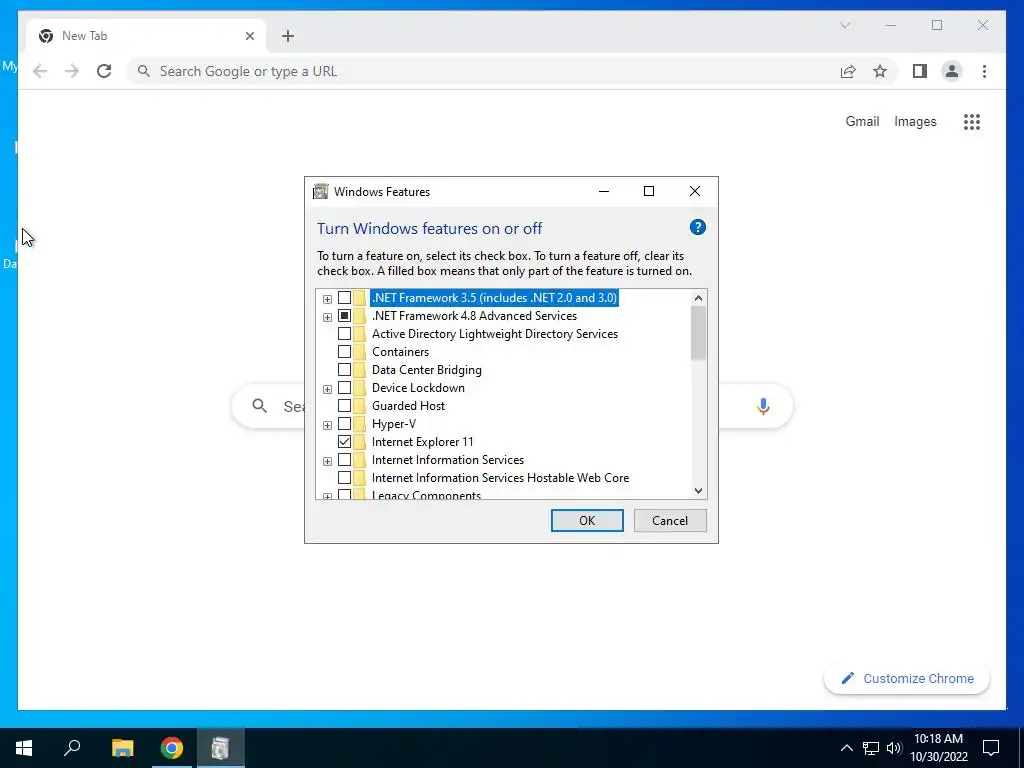Open the Gmail link
This screenshot has width=1024, height=768.
tap(862, 121)
